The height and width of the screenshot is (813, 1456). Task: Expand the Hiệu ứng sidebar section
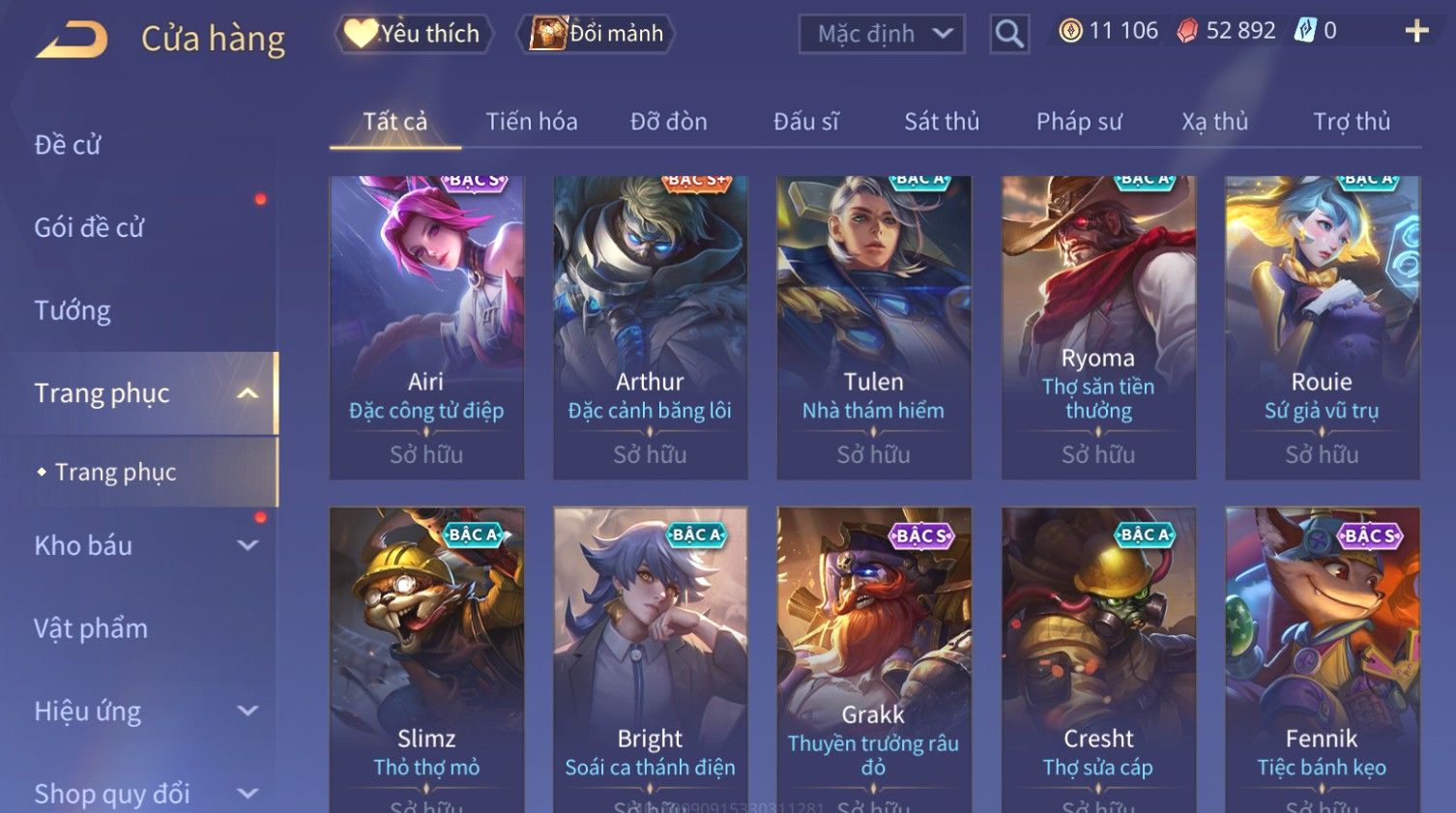[x=248, y=711]
